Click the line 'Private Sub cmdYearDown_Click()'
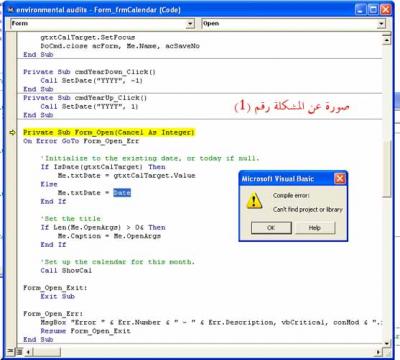This screenshot has height=360, width=400. [89, 72]
